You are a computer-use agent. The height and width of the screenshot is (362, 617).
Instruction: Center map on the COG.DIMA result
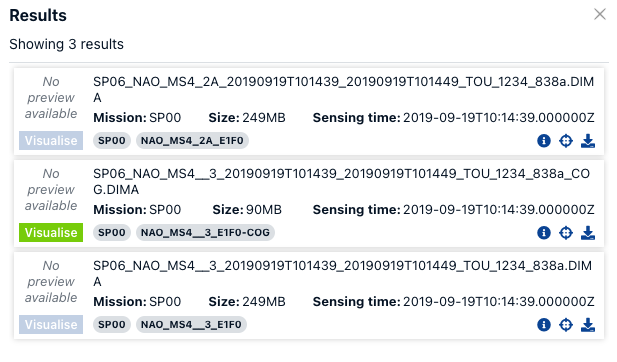pos(566,233)
